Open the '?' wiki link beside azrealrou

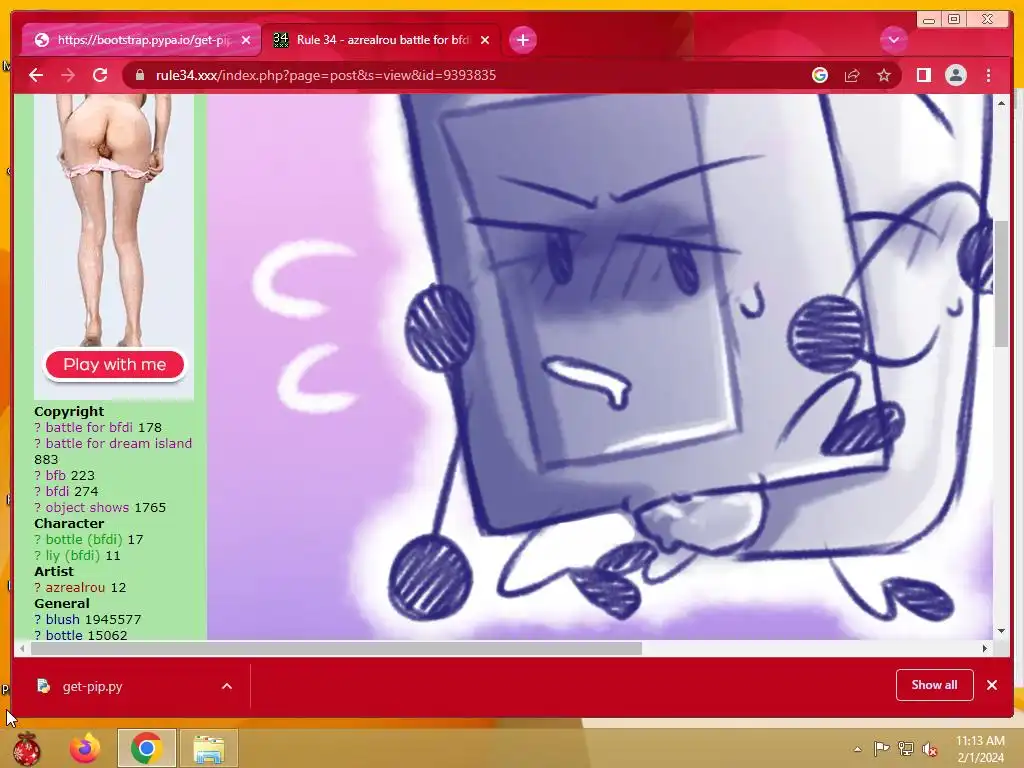[x=37, y=587]
